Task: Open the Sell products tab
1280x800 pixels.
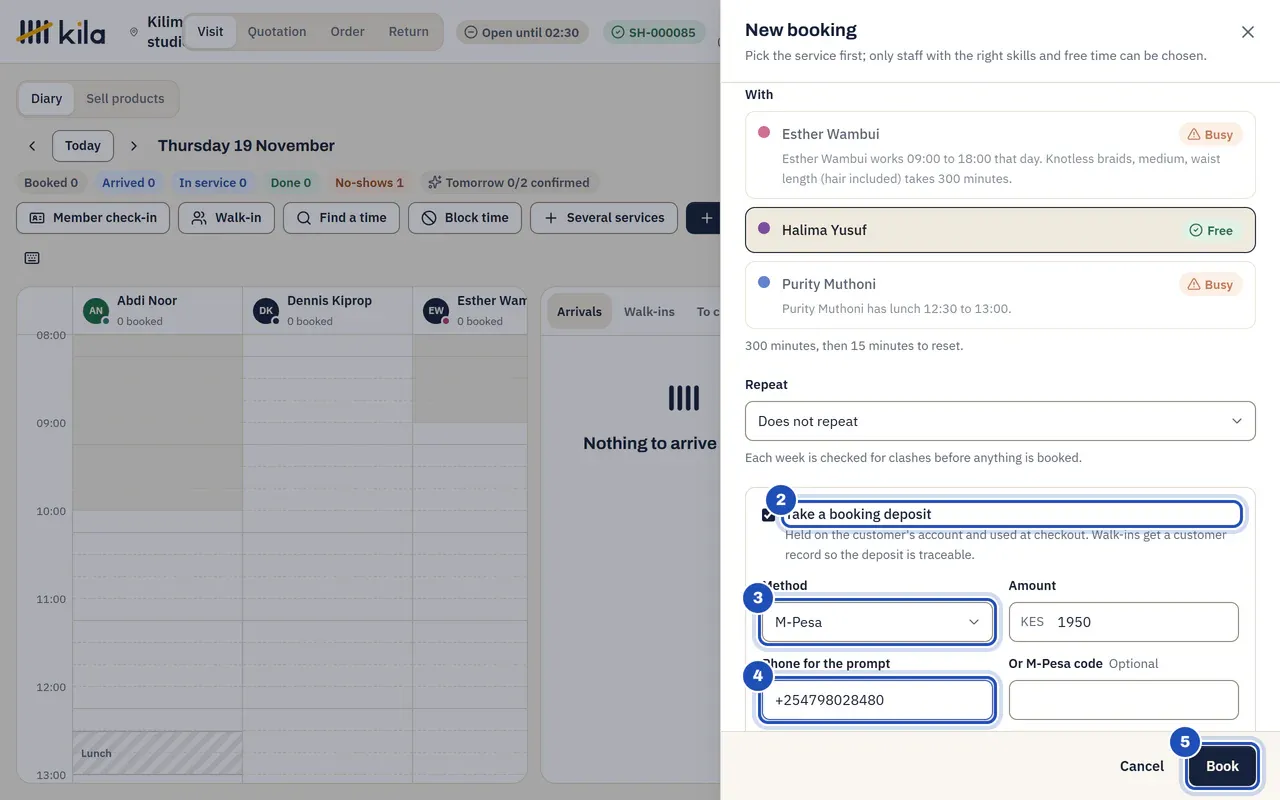Action: pos(125,99)
